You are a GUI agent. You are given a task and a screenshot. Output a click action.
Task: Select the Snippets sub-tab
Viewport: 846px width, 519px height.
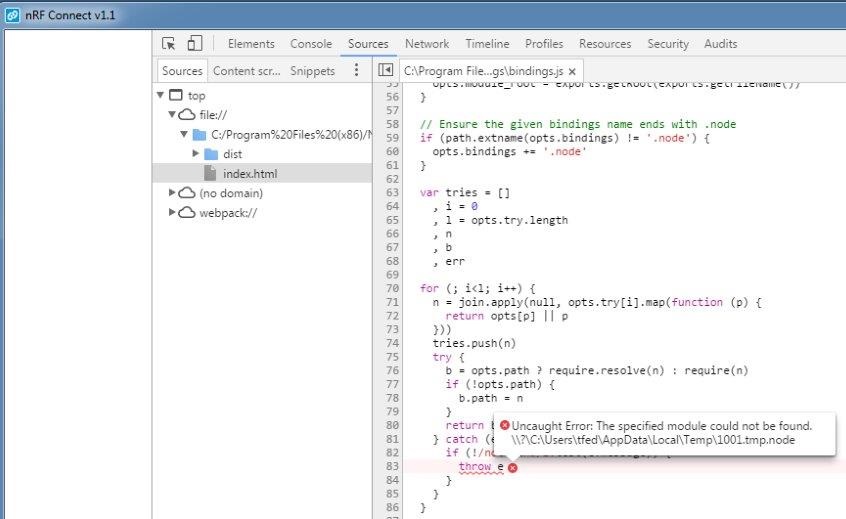point(312,71)
